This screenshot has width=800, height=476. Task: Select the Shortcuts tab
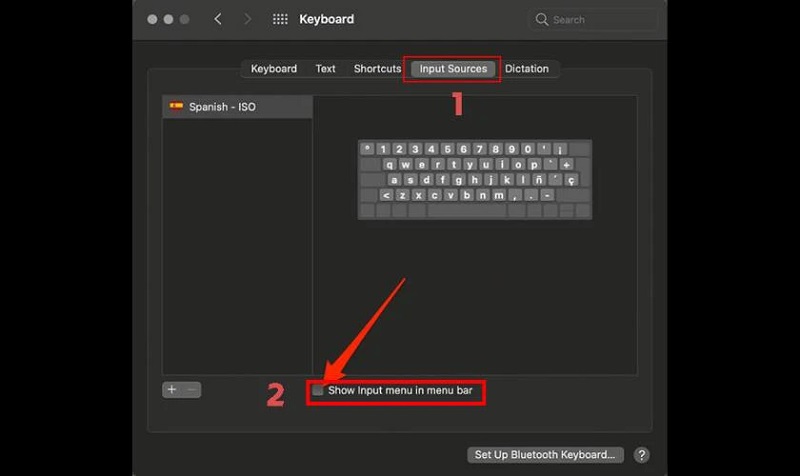(377, 69)
